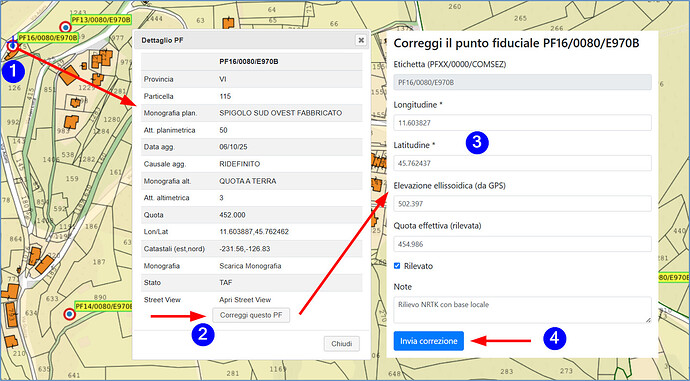The height and width of the screenshot is (381, 690).
Task: Click the 'Etichetta (PFXX/0000/COMSEZ)' field label
Action: click(450, 64)
